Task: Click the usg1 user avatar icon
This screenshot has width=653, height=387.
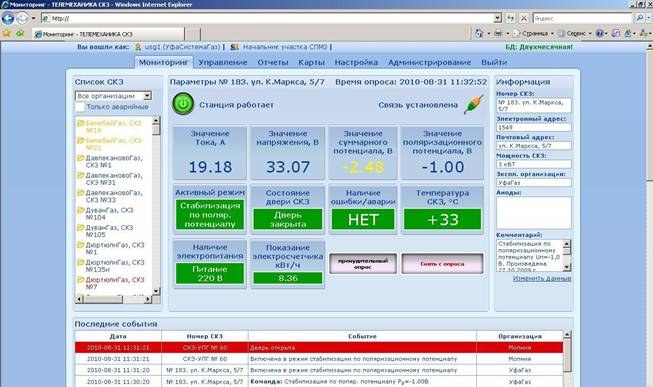Action: (x=138, y=47)
